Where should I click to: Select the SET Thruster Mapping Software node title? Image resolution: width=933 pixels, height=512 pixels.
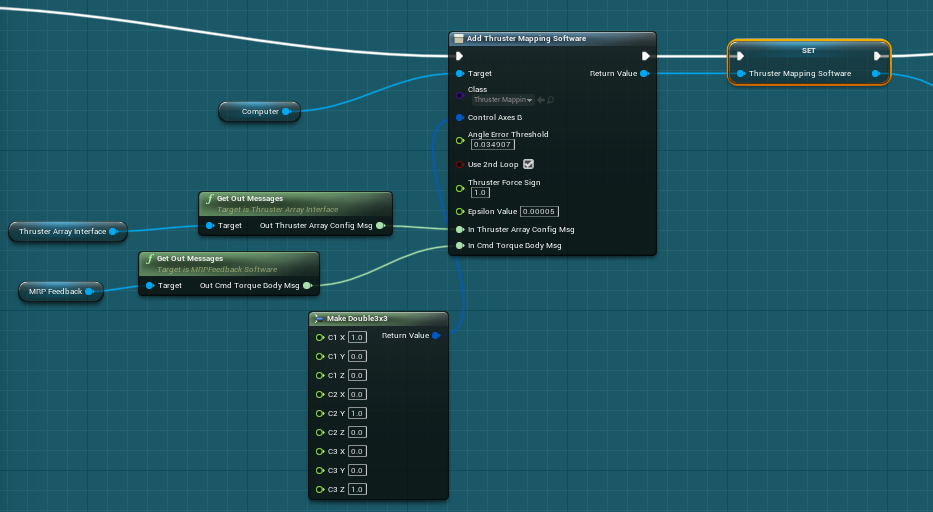808,49
